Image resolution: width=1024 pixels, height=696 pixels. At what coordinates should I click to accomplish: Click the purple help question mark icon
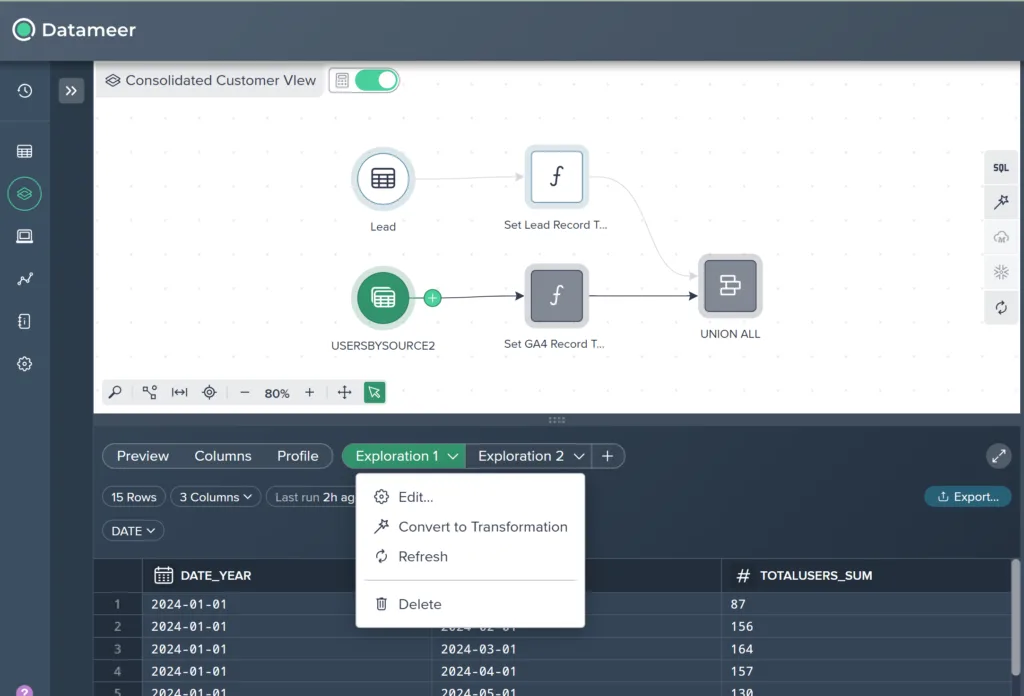point(25,691)
